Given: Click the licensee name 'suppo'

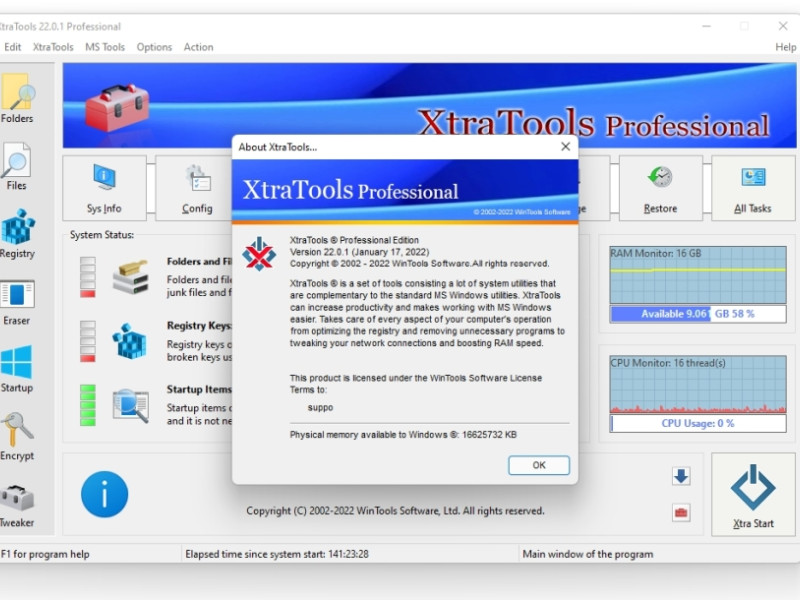Looking at the screenshot, I should coord(320,408).
